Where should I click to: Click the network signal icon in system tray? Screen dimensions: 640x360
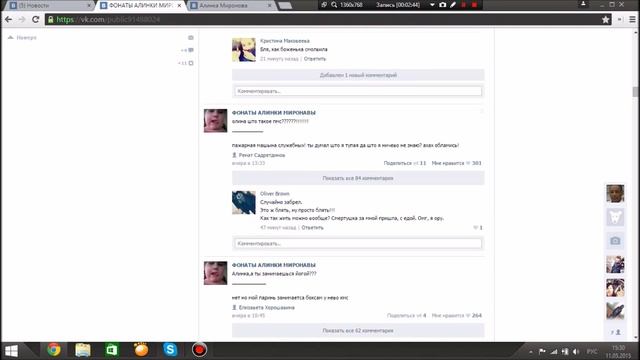(553, 351)
